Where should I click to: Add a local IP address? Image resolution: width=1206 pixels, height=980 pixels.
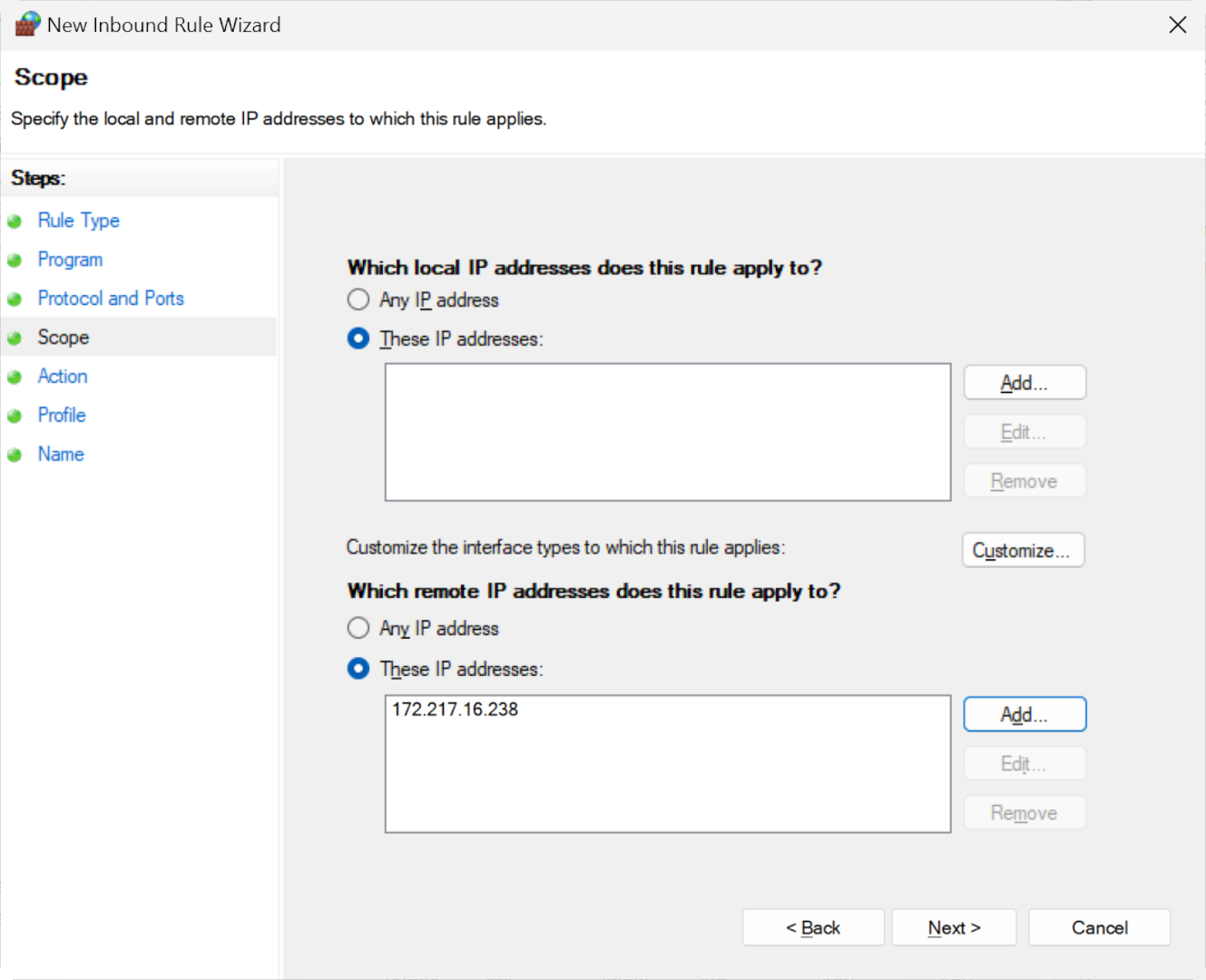(x=1024, y=383)
